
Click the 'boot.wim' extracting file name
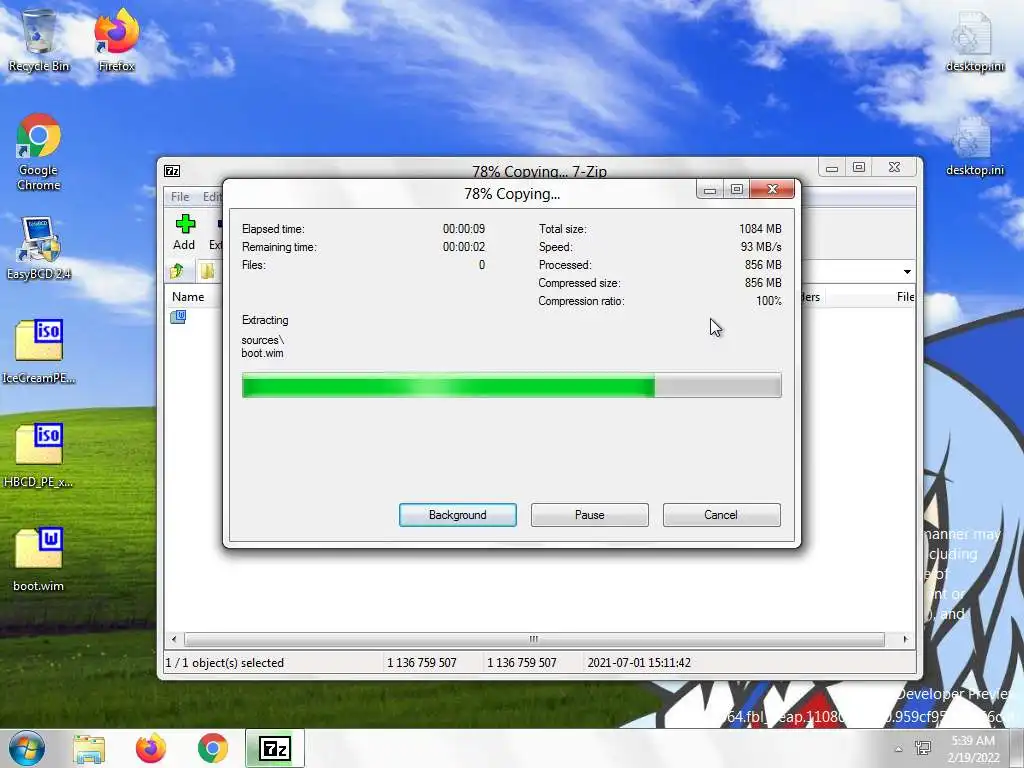point(263,353)
